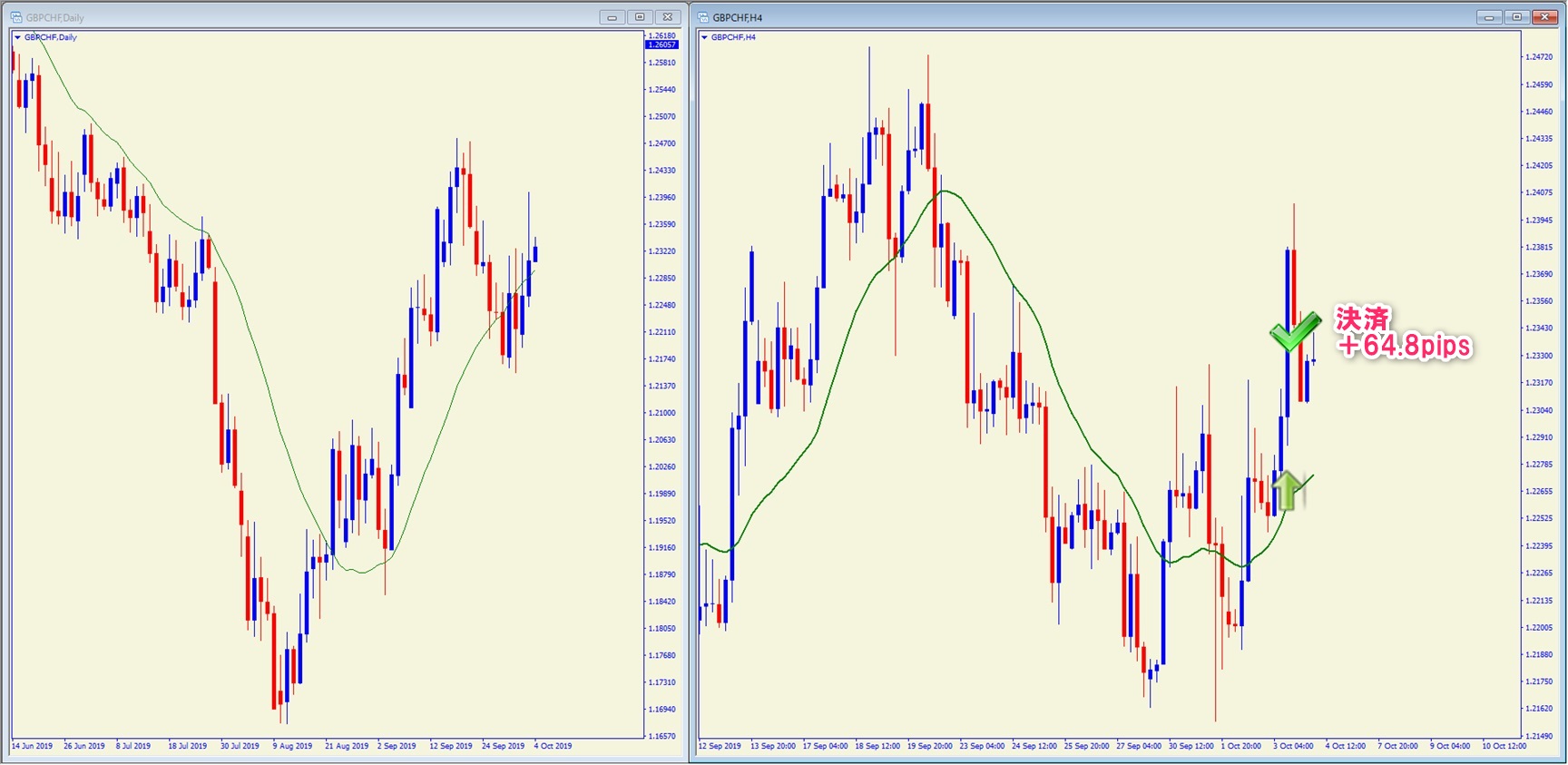Click the 1.23590 price label on Daily axis
This screenshot has height=765, width=1568.
pos(662,224)
